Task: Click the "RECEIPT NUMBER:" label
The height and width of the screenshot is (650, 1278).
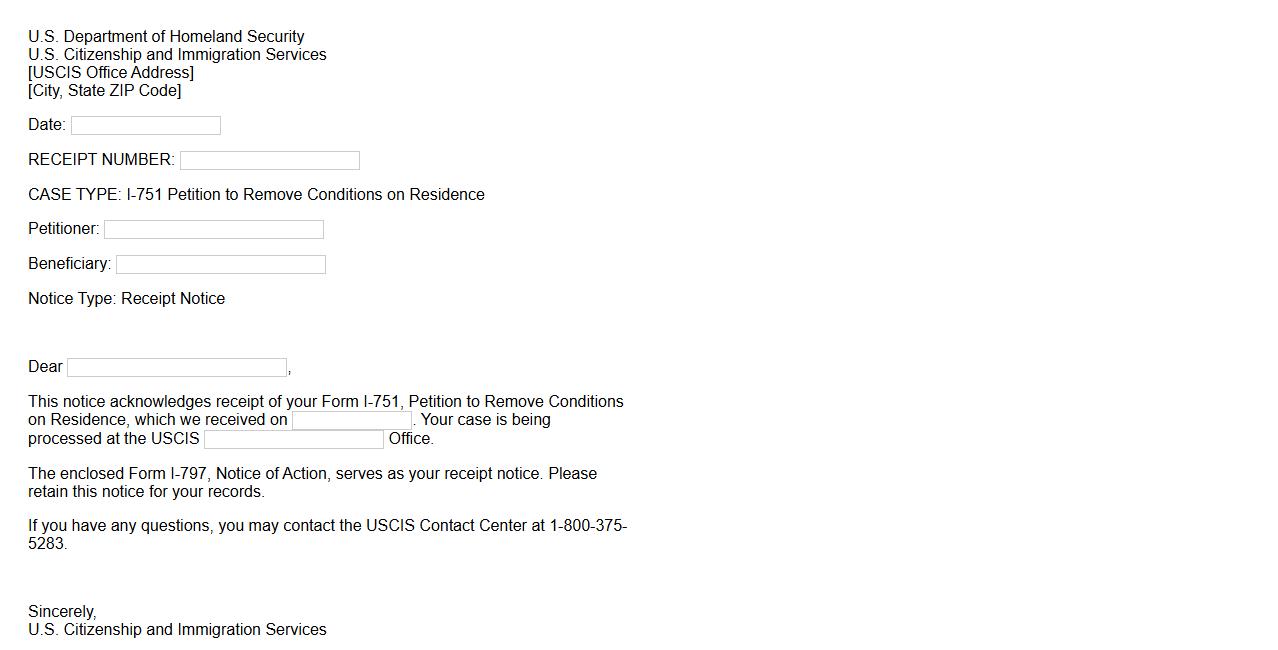Action: pyautogui.click(x=101, y=160)
